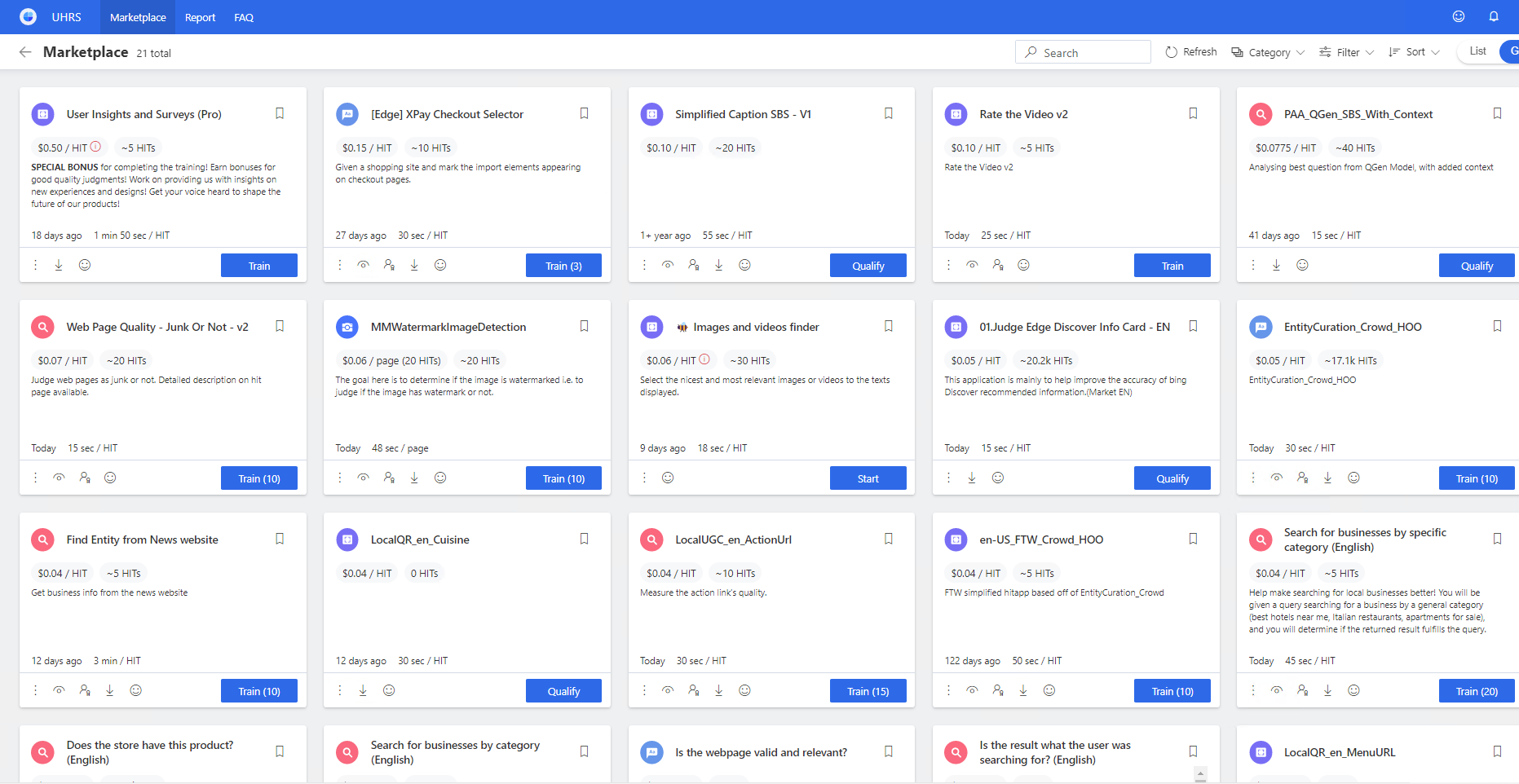Image resolution: width=1519 pixels, height=784 pixels.
Task: Smiley icon on LocalQR_en_Cuisine card
Action: (389, 690)
